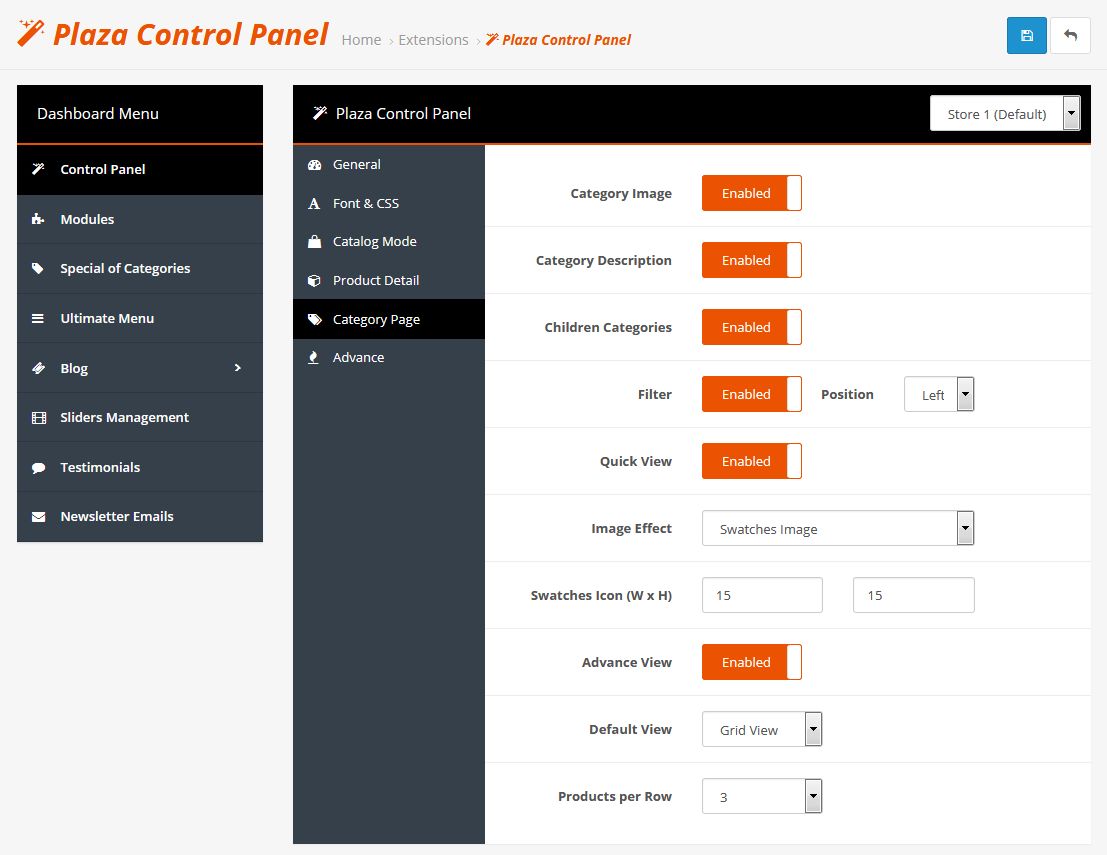
Task: Click the back arrow icon button
Action: tap(1070, 35)
